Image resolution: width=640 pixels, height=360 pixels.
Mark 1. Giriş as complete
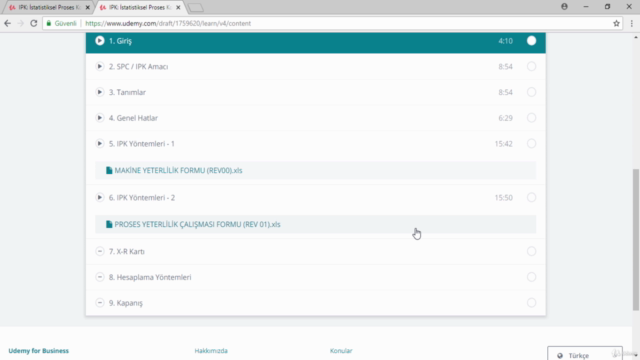tap(531, 41)
